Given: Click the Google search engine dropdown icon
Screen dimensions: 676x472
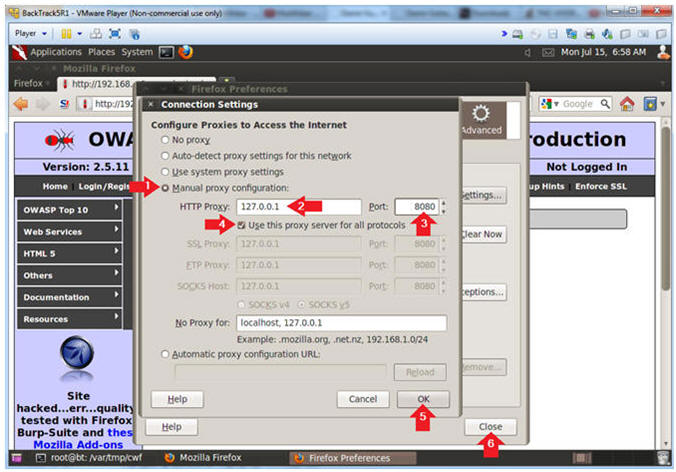Looking at the screenshot, I should [550, 104].
